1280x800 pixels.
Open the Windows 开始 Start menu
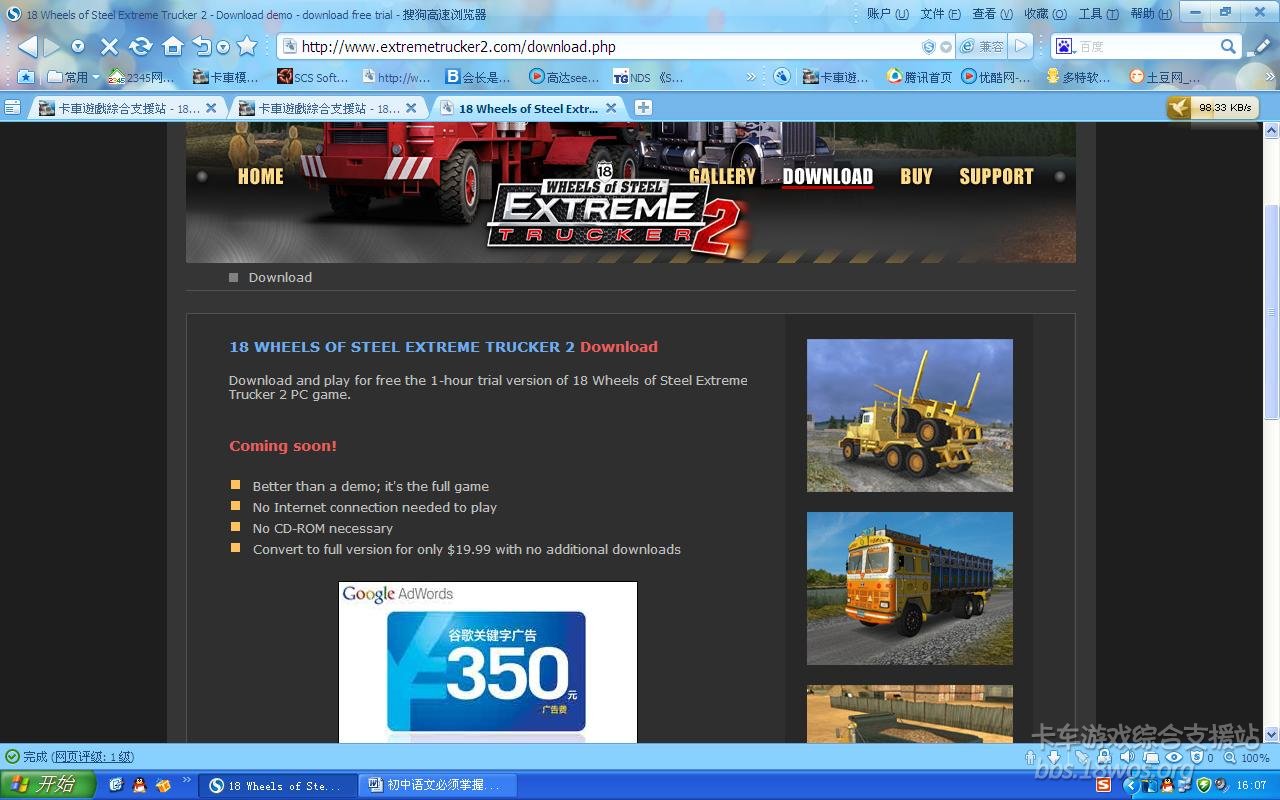tap(48, 785)
